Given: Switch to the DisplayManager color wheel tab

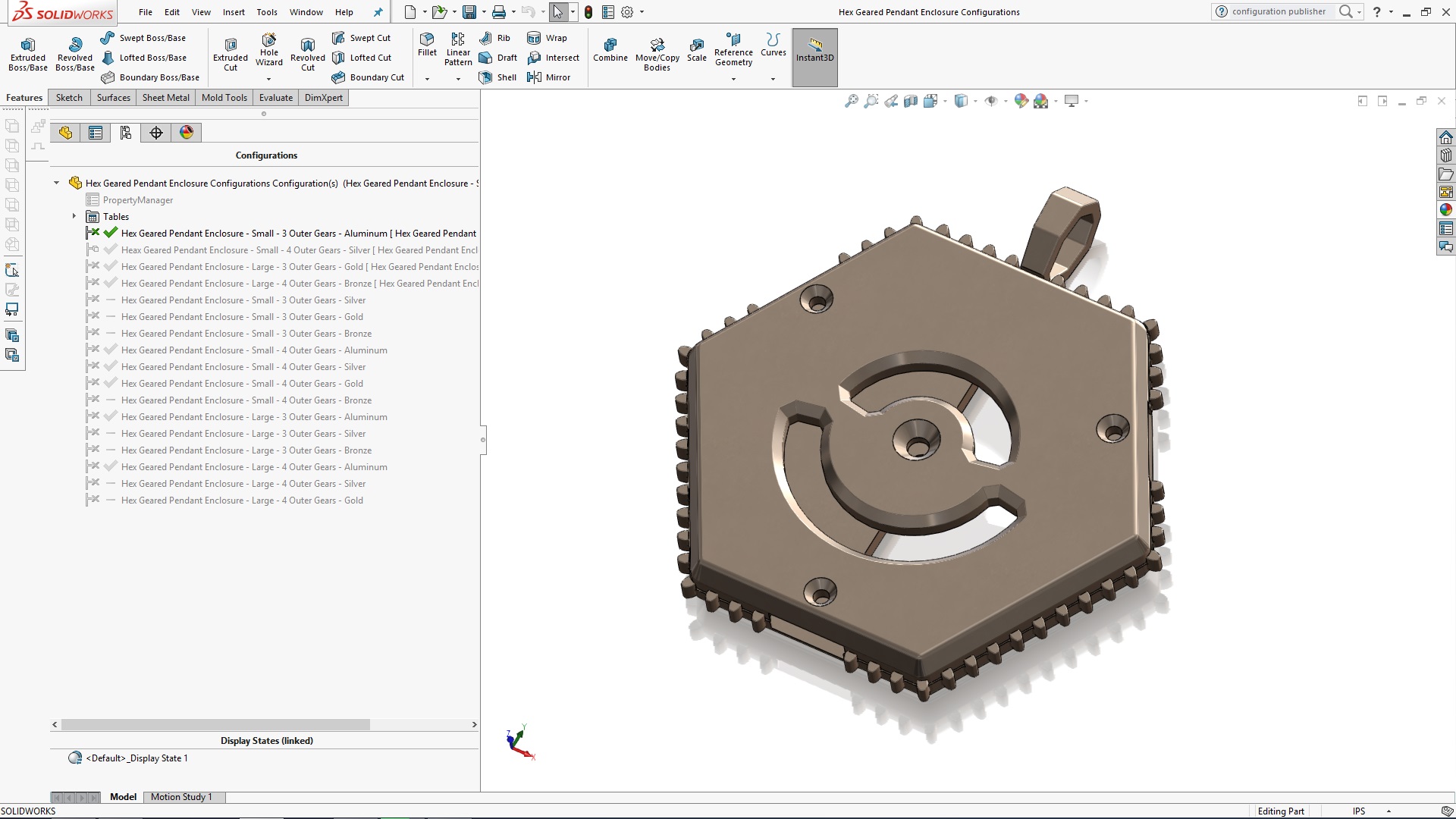Looking at the screenshot, I should [187, 132].
